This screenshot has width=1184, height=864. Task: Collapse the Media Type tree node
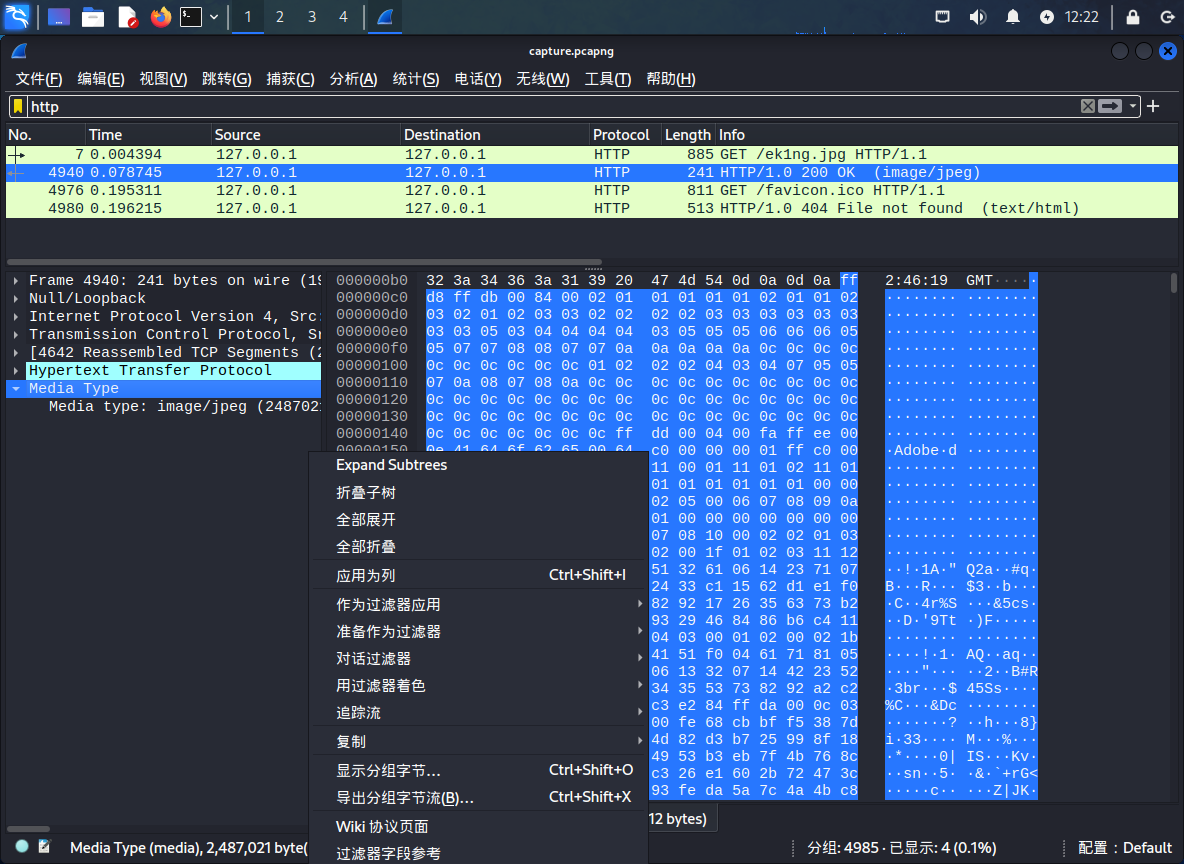tap(15, 389)
